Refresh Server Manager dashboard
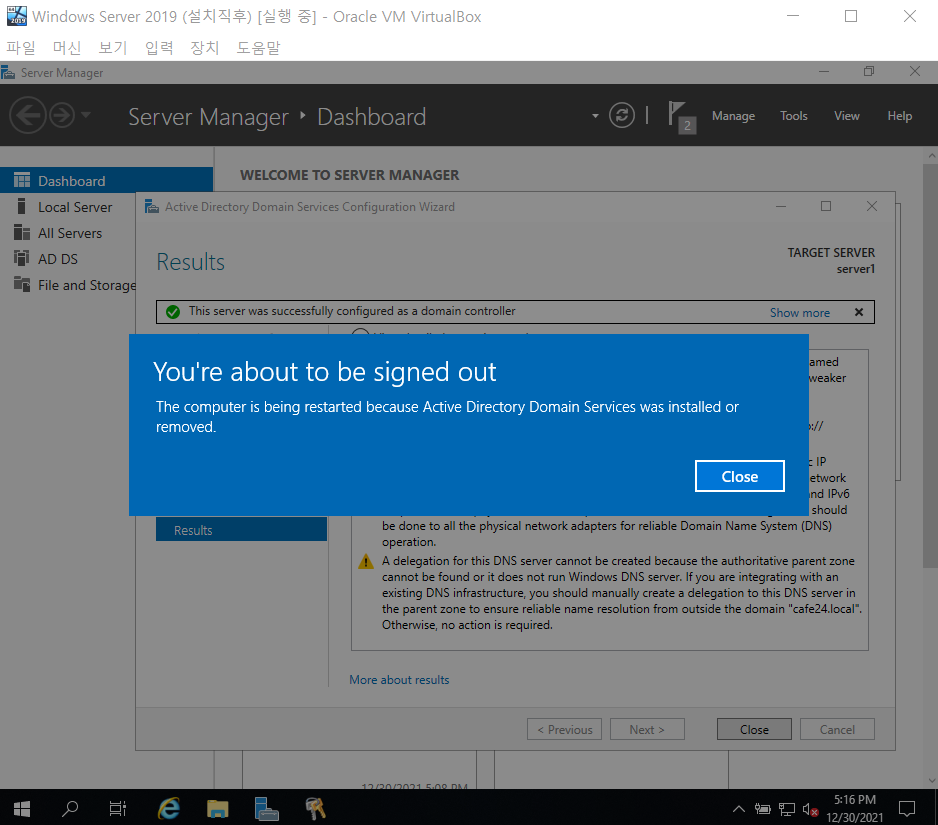Image resolution: width=938 pixels, height=825 pixels. pyautogui.click(x=622, y=115)
